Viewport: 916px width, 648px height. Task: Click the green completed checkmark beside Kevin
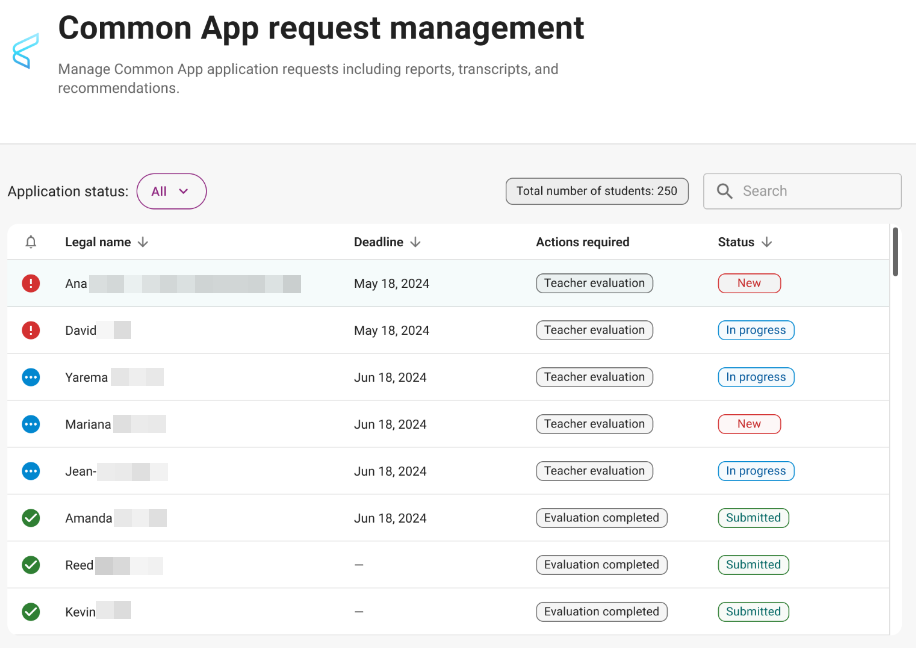click(x=30, y=611)
